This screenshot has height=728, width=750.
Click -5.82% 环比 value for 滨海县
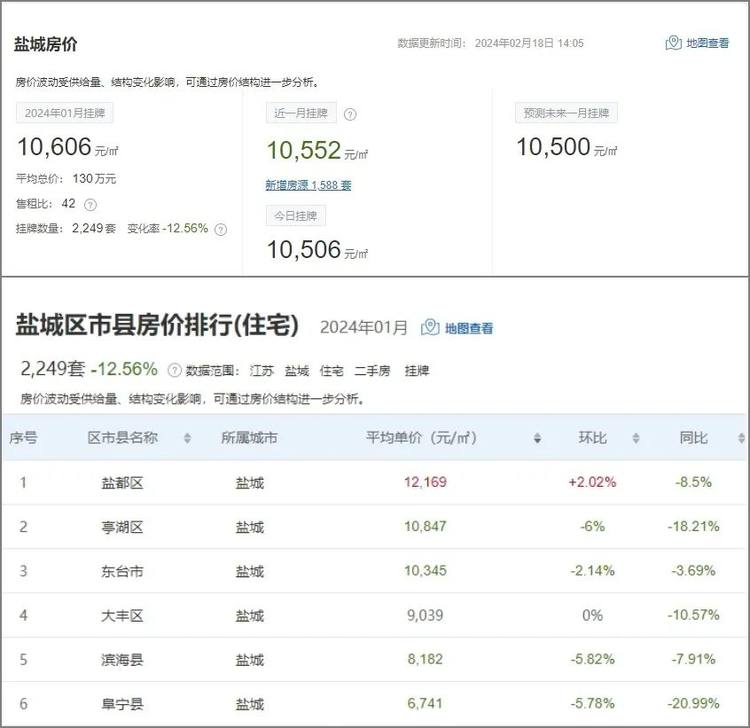point(592,659)
